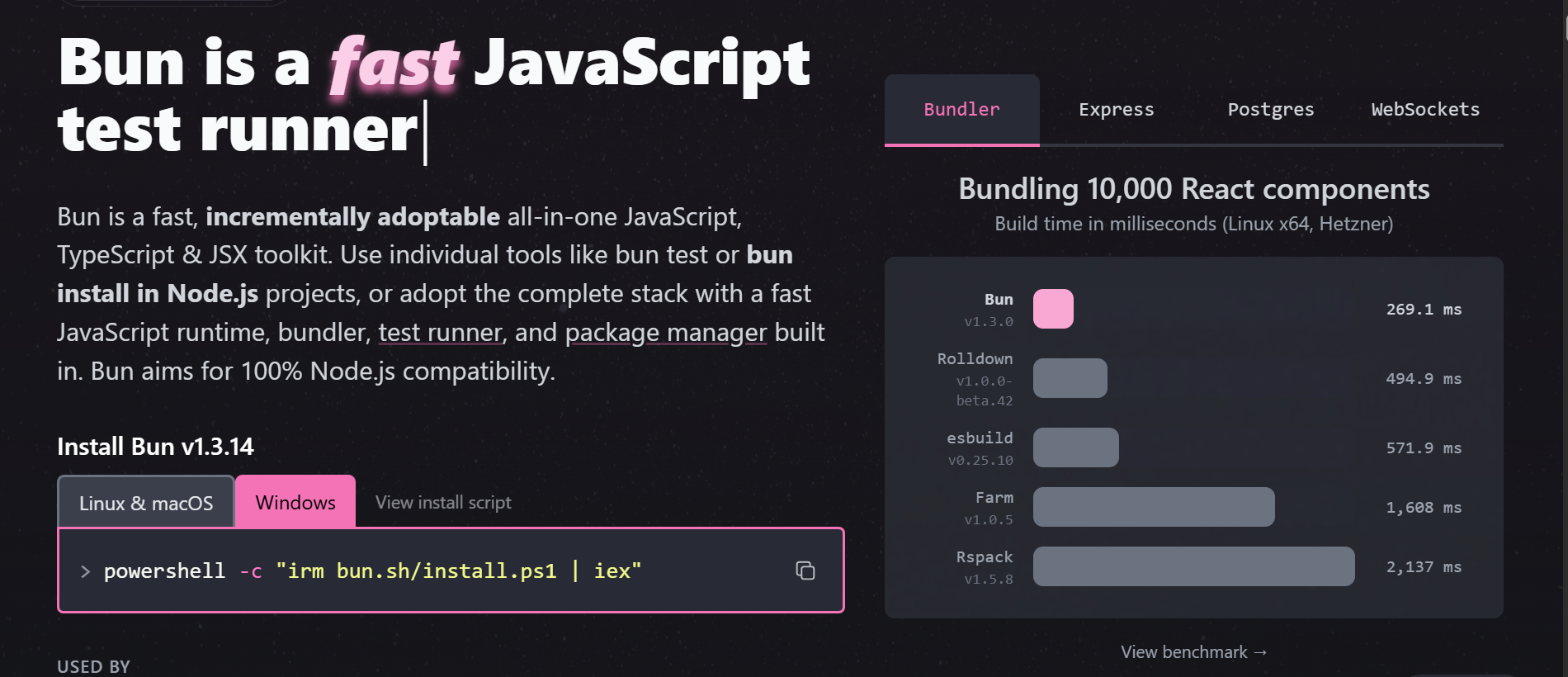Click the 'v1.0.5' Farm version text
Image resolution: width=1568 pixels, height=677 pixels.
(989, 520)
